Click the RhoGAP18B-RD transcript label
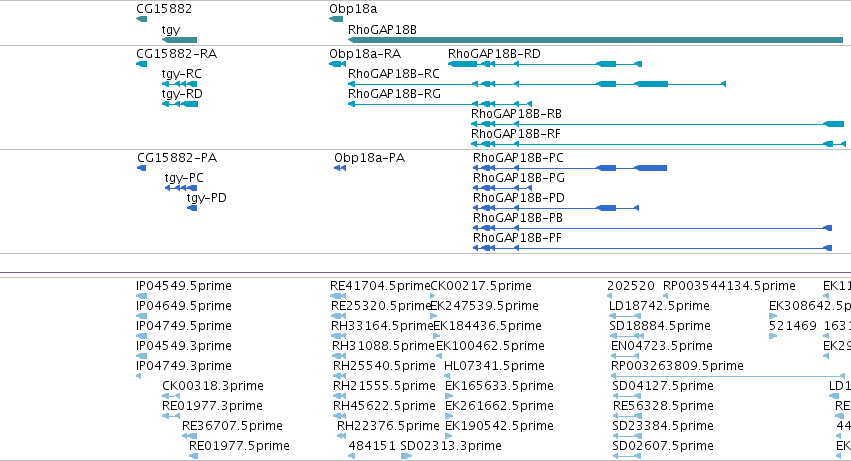This screenshot has width=851, height=461. 494,54
